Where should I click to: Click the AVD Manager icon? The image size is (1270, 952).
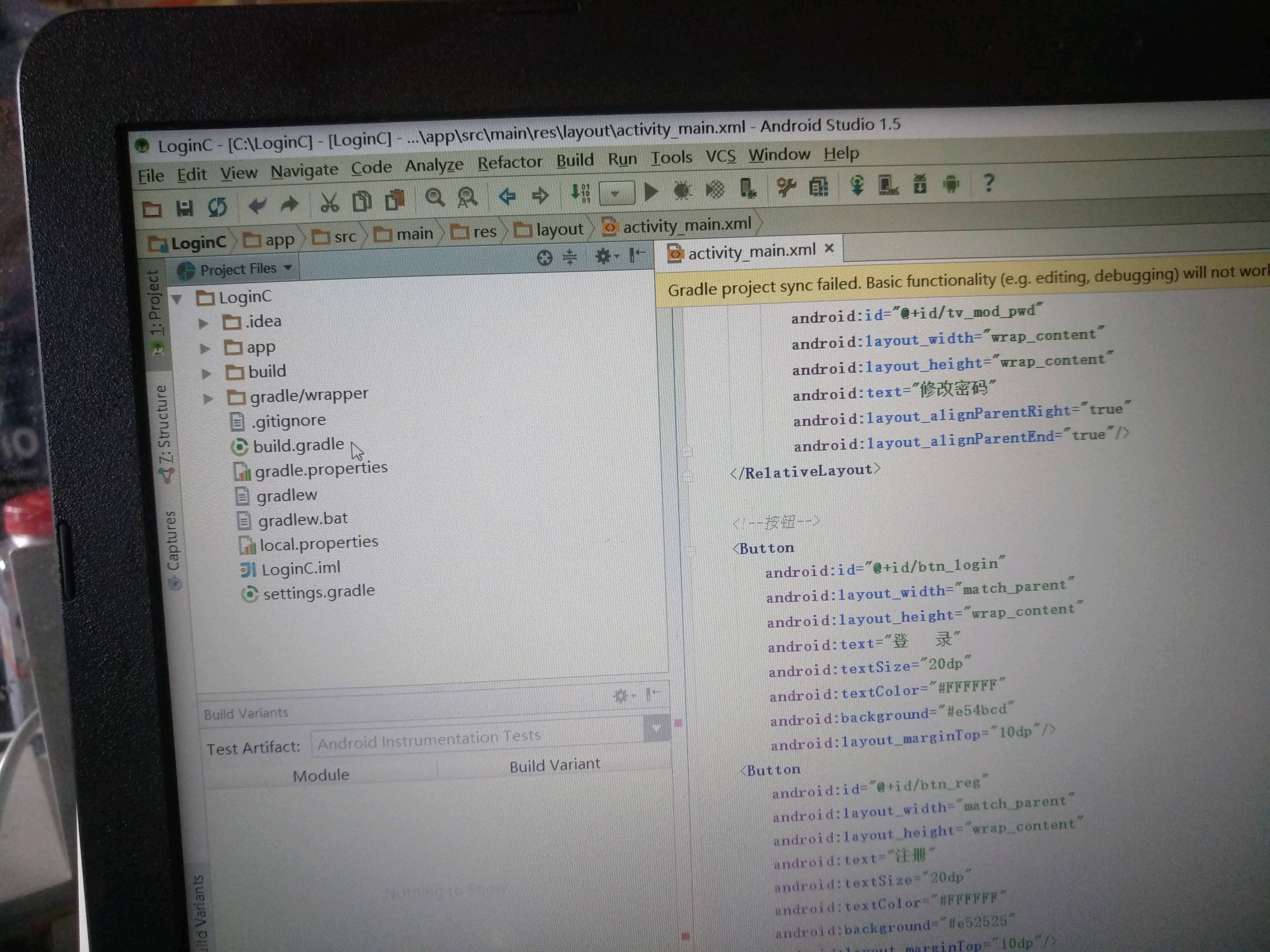click(888, 185)
